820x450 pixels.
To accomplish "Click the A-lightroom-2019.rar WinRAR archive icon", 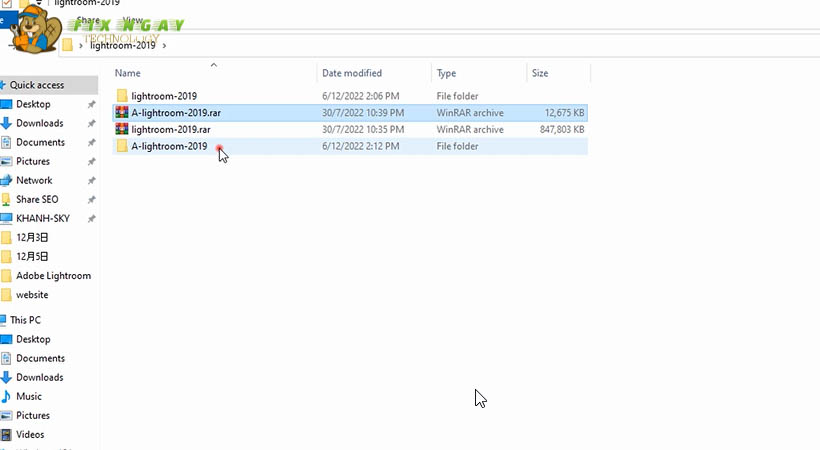I will pyautogui.click(x=122, y=113).
